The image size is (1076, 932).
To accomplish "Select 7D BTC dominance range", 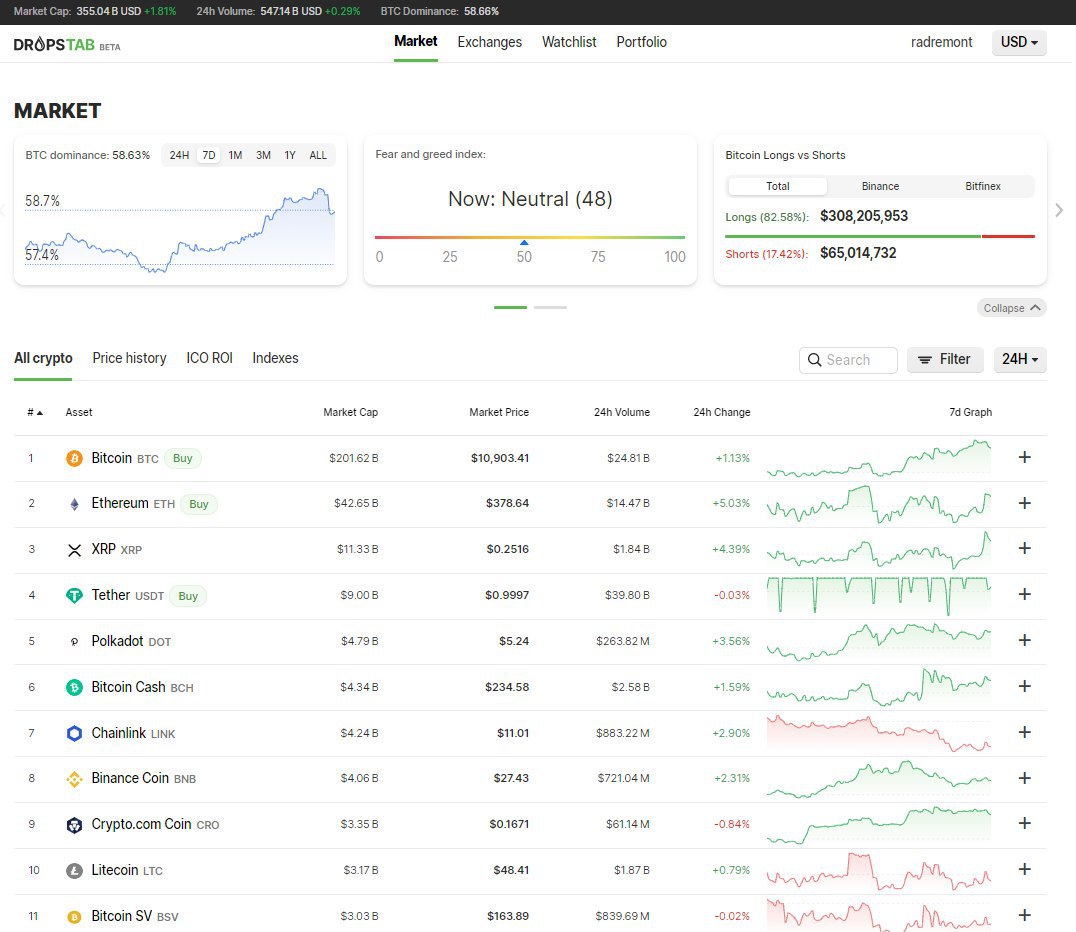I will click(x=209, y=155).
